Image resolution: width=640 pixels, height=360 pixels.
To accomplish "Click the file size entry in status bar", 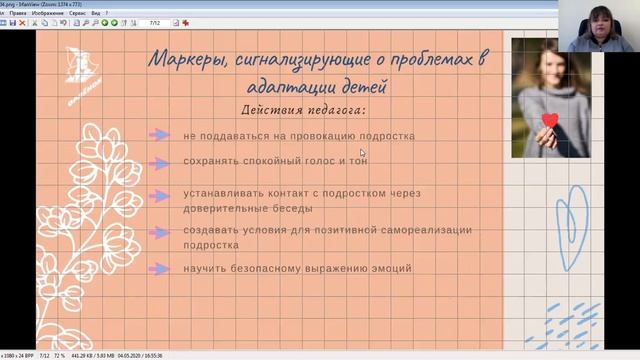I will (x=92, y=356).
